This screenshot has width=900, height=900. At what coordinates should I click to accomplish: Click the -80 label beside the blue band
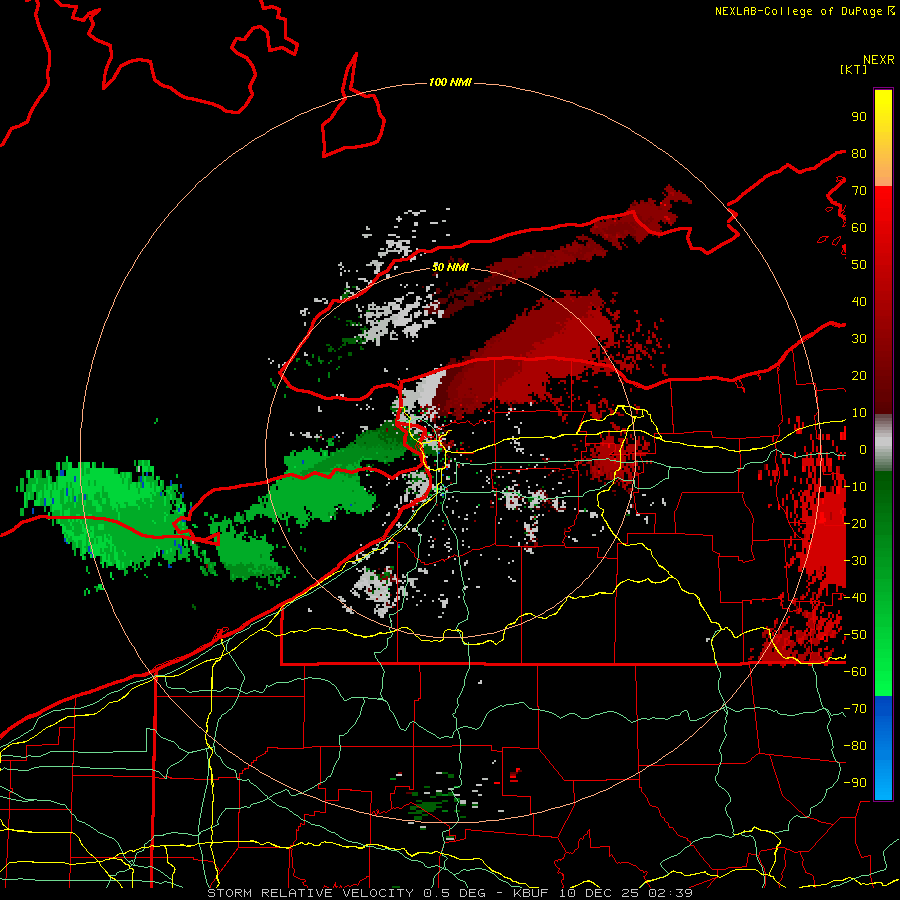pos(855,746)
